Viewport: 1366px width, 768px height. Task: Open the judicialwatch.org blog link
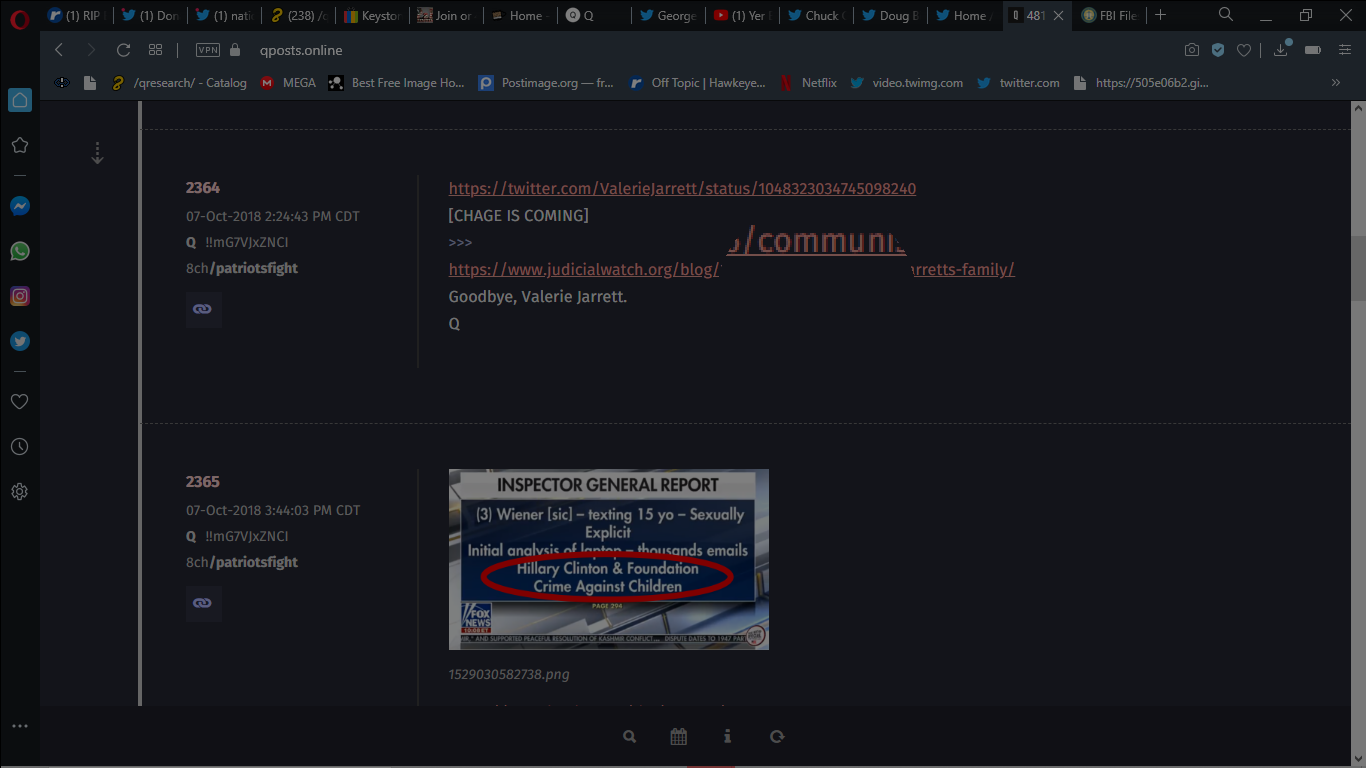point(732,270)
